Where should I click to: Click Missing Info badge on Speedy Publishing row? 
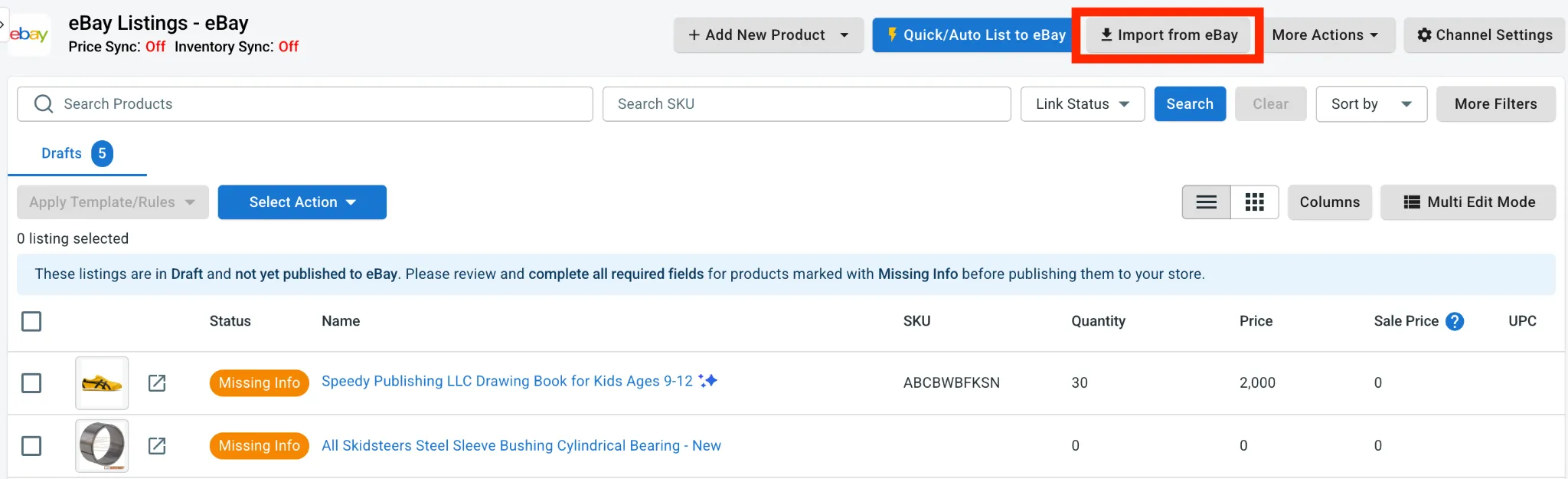click(260, 382)
